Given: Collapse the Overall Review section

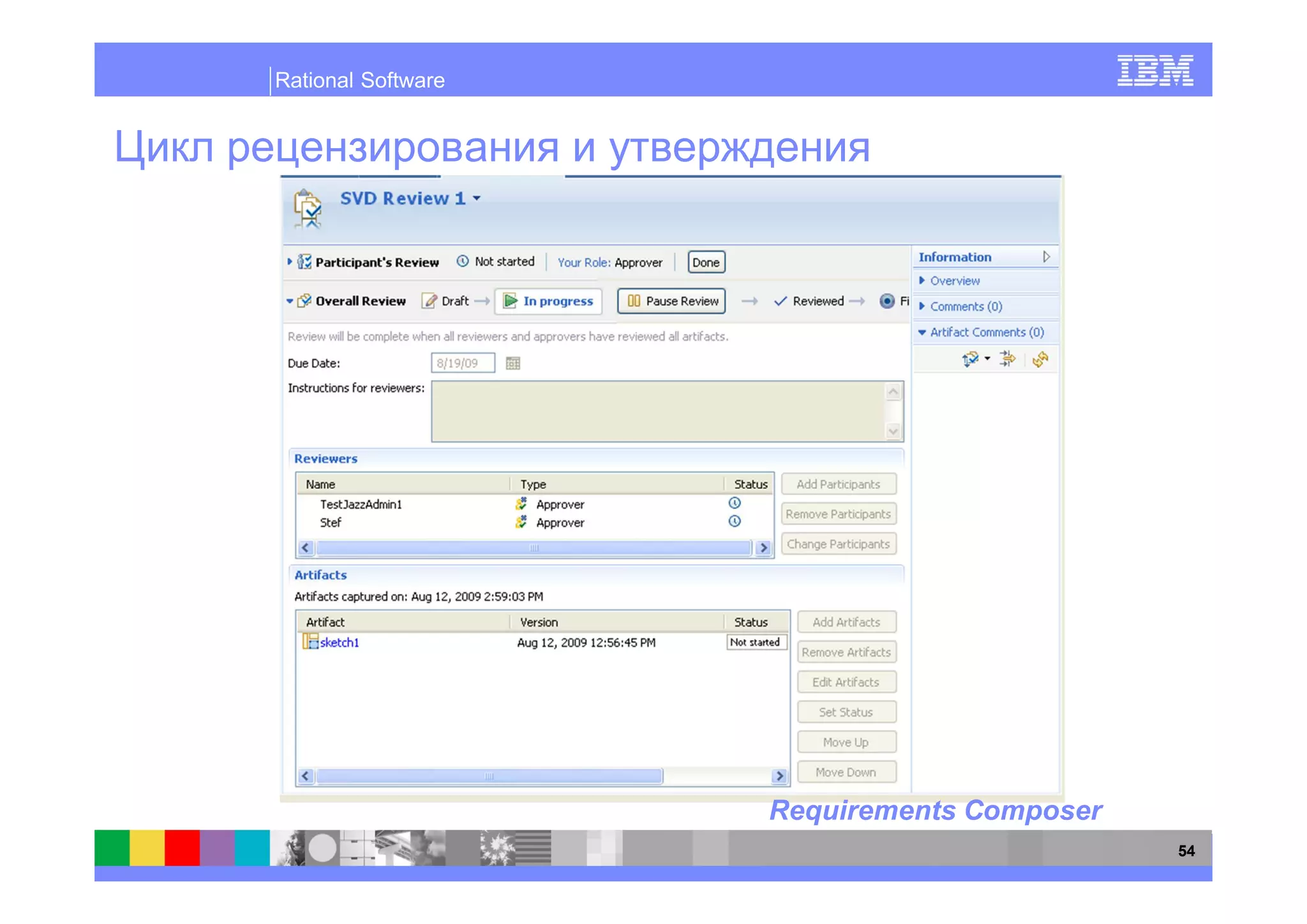Looking at the screenshot, I should click(x=290, y=301).
